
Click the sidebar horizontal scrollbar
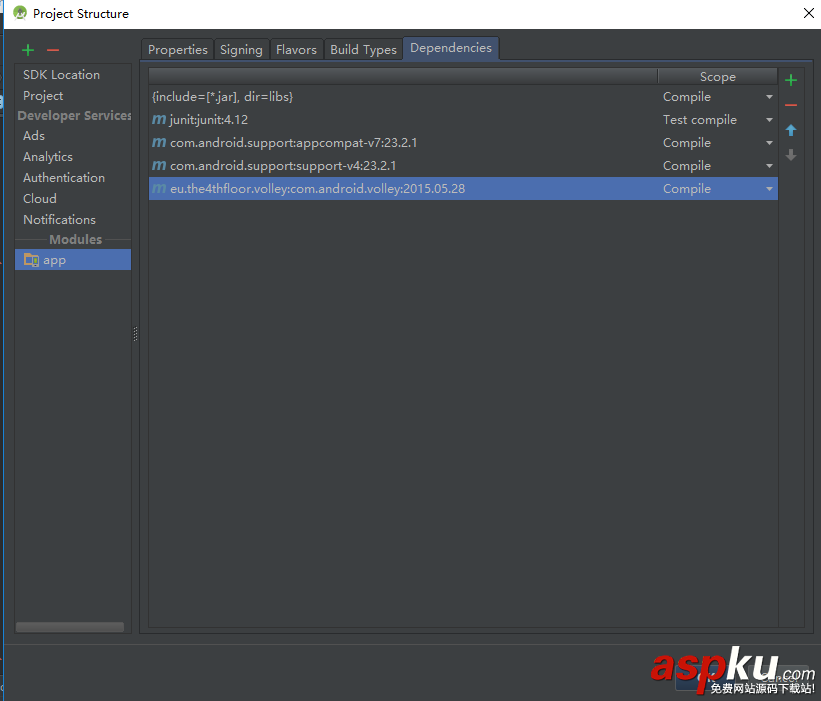70,627
